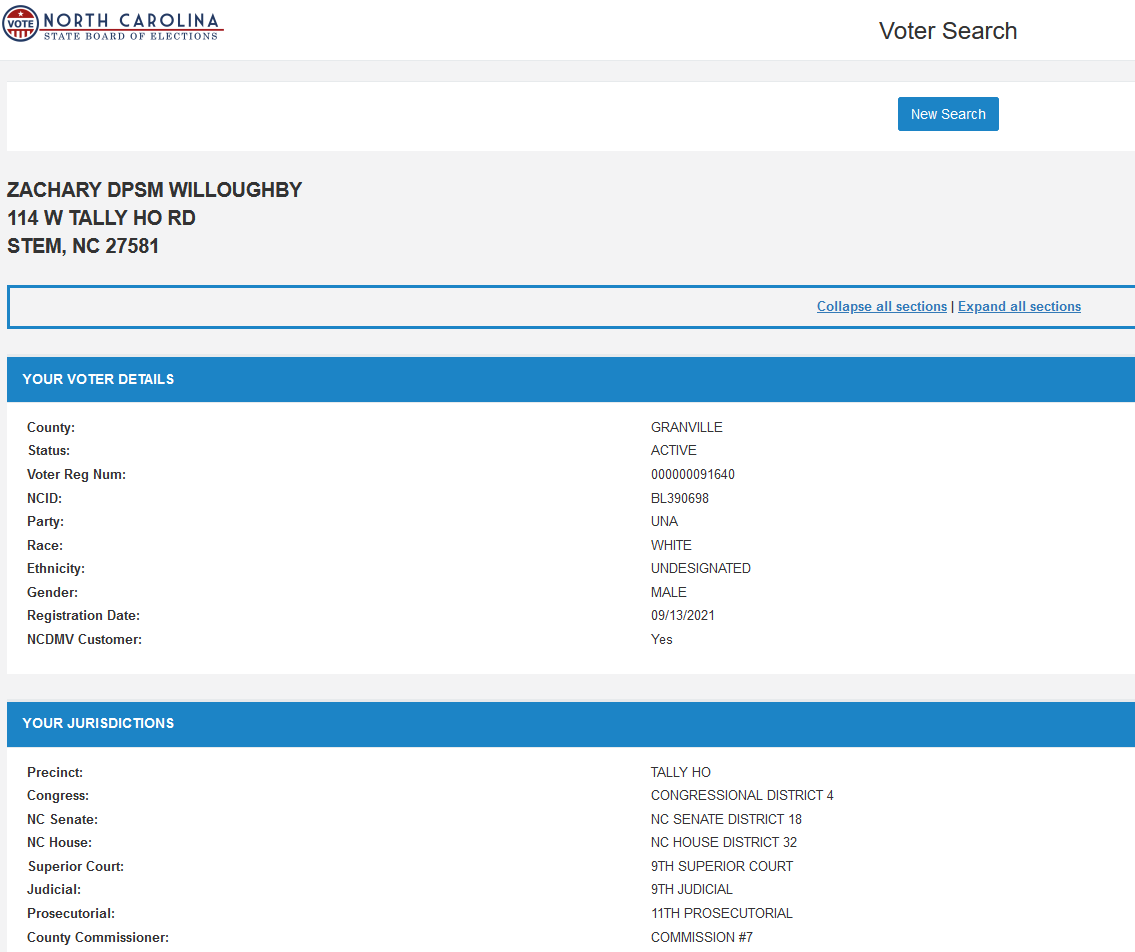Click the Gender value MALE
This screenshot has width=1135, height=952.
[x=668, y=592]
